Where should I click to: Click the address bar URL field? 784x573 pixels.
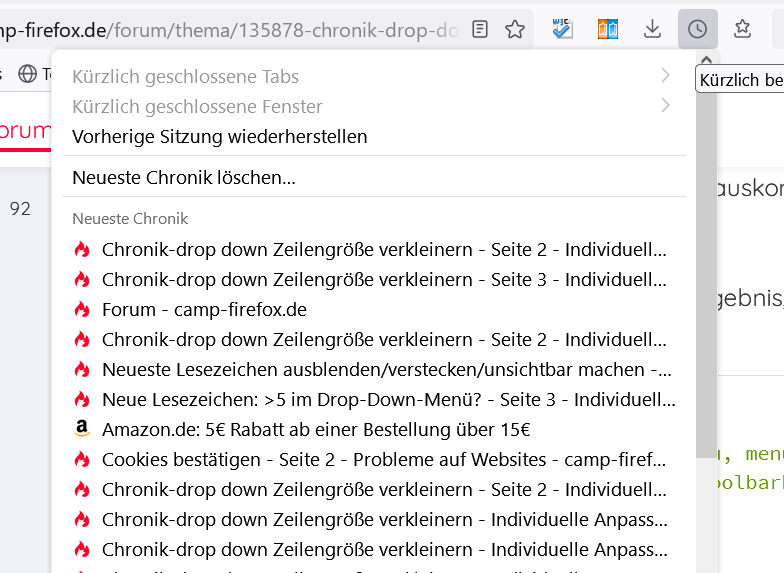coord(230,30)
